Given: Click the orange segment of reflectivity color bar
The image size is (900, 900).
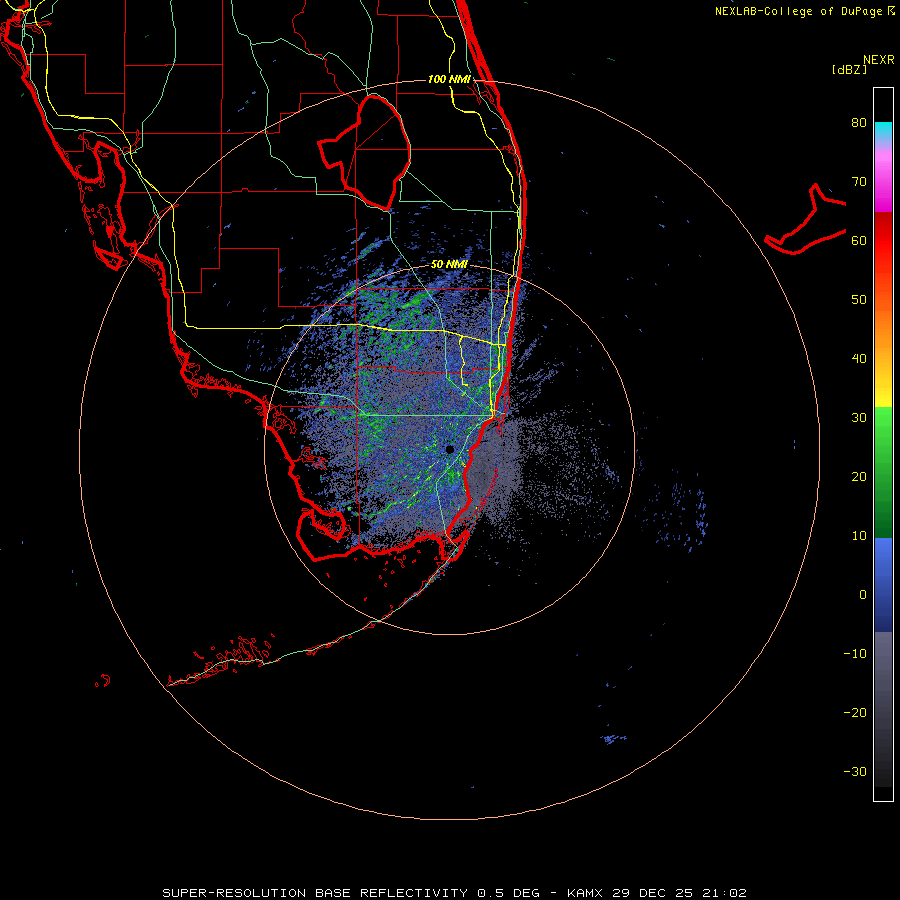Looking at the screenshot, I should coord(883,327).
